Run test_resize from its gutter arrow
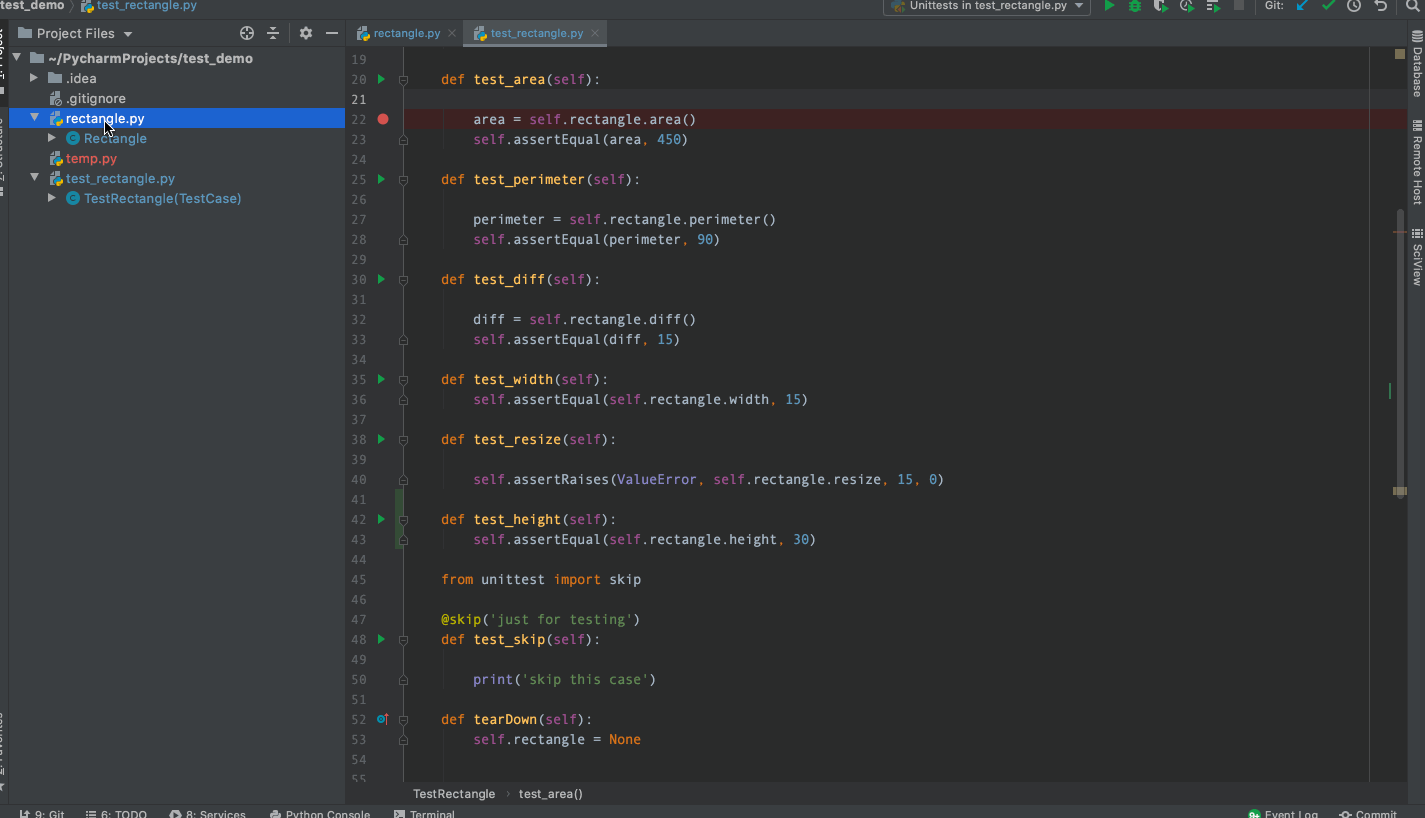Screen dimensions: 1425x818 [381, 439]
